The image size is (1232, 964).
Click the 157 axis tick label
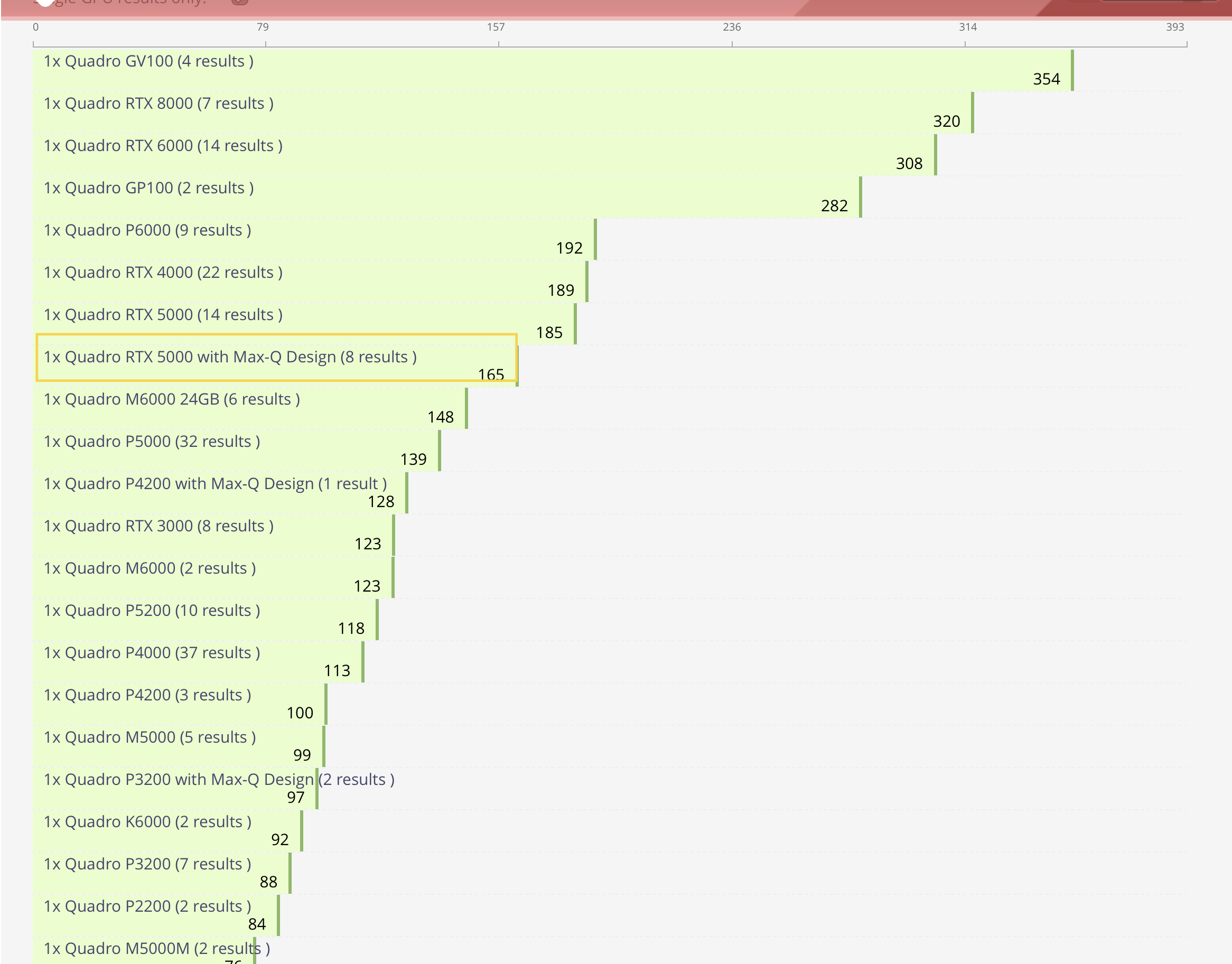click(x=496, y=27)
